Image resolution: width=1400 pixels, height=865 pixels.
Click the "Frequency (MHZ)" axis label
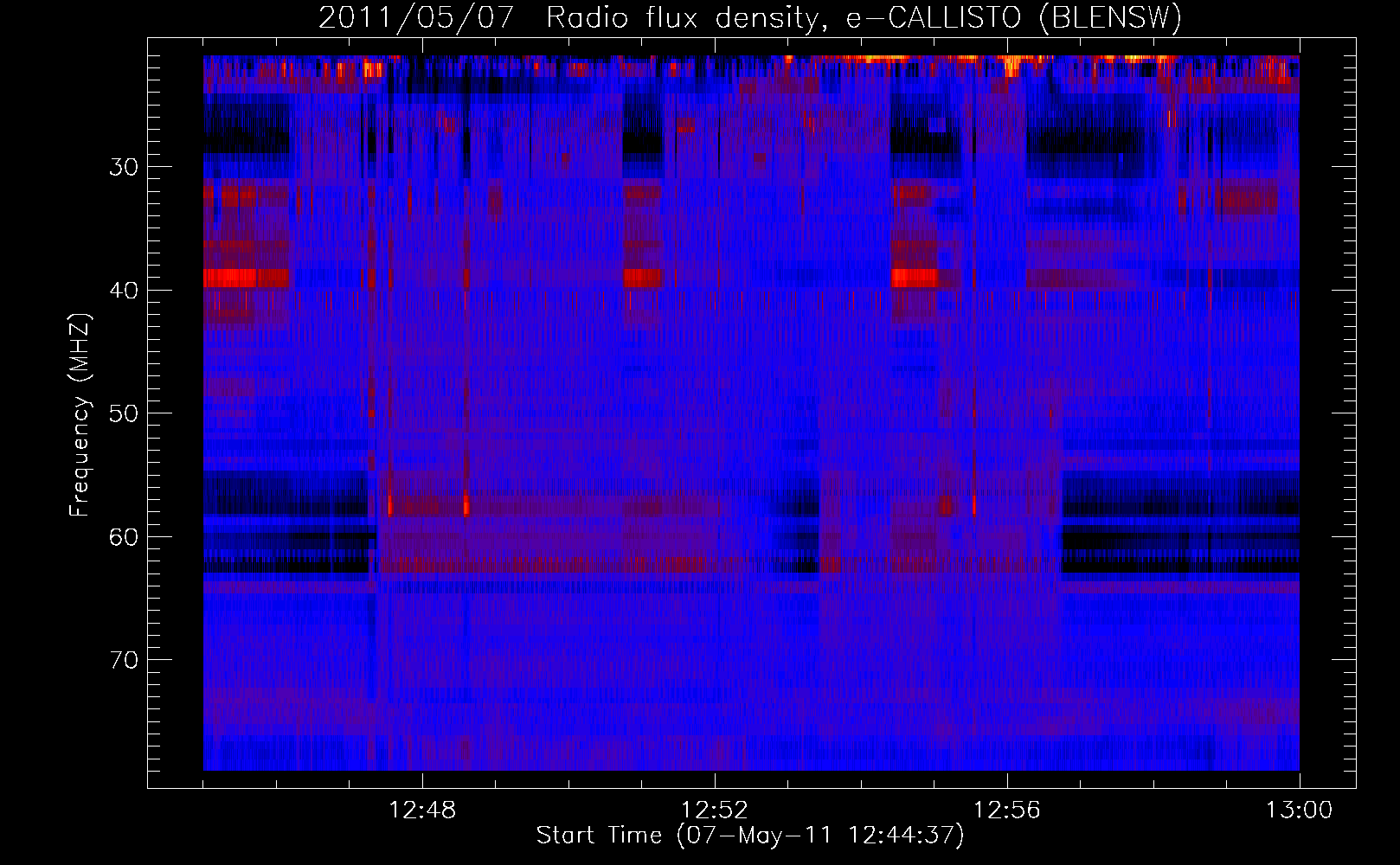pos(80,415)
